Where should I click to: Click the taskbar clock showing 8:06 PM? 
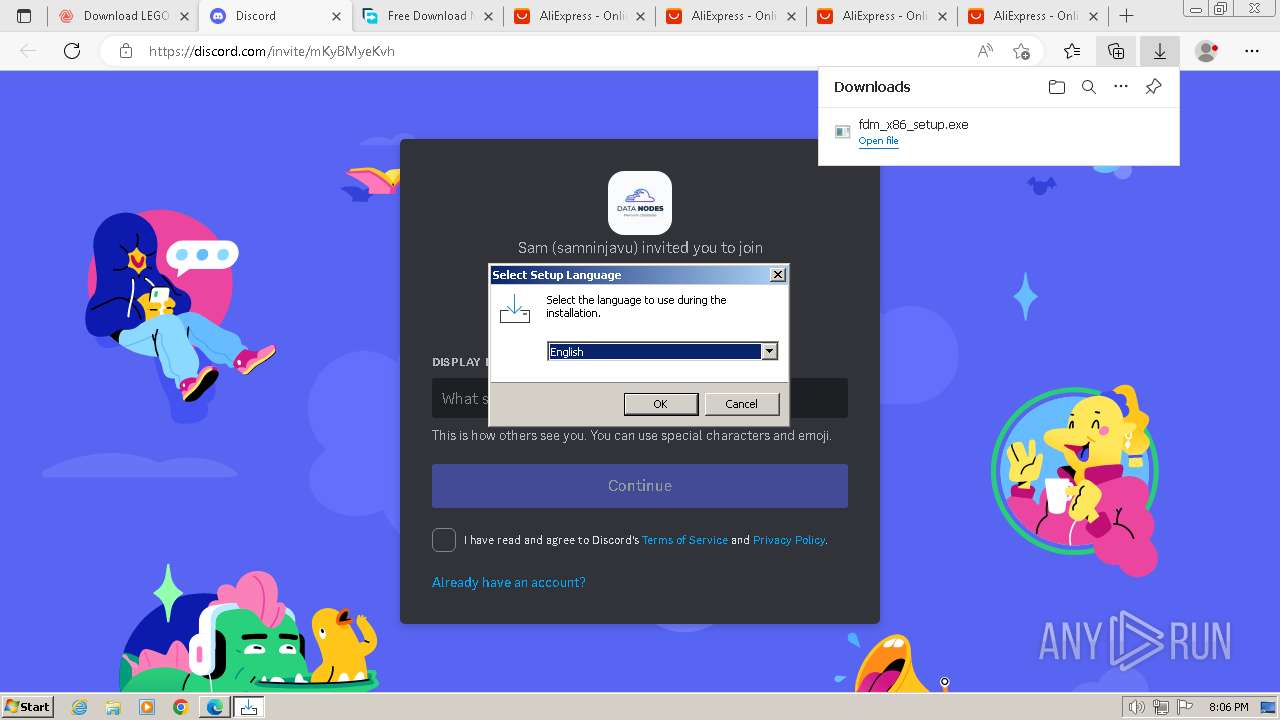[x=1228, y=707]
